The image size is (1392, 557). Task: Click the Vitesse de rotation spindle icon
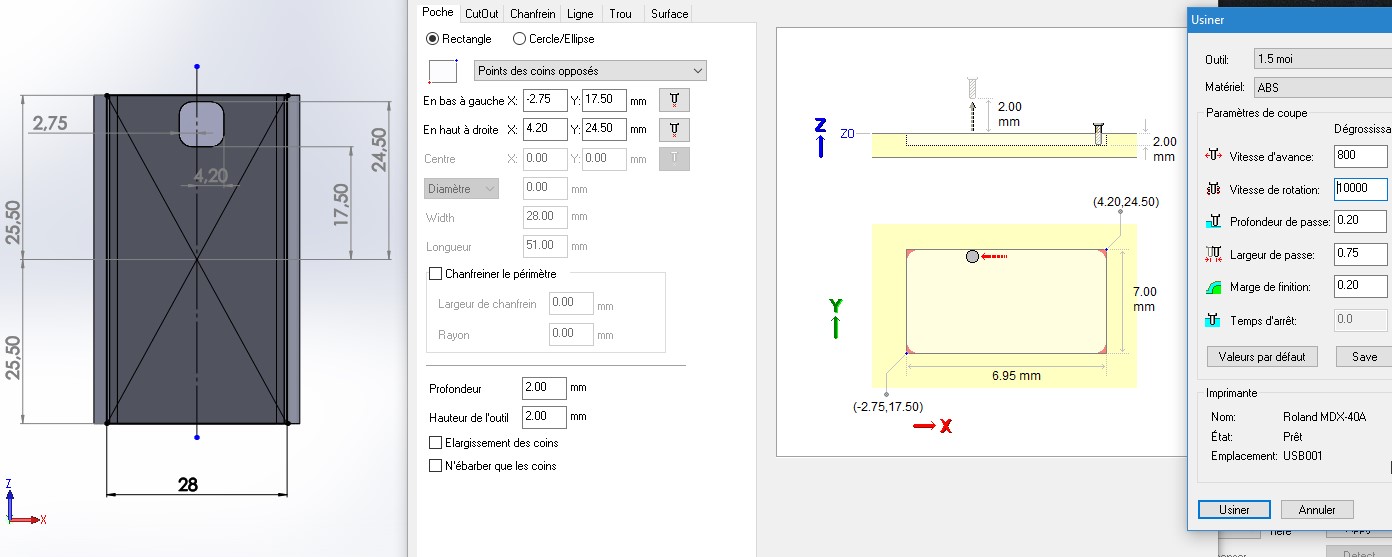(x=1213, y=189)
